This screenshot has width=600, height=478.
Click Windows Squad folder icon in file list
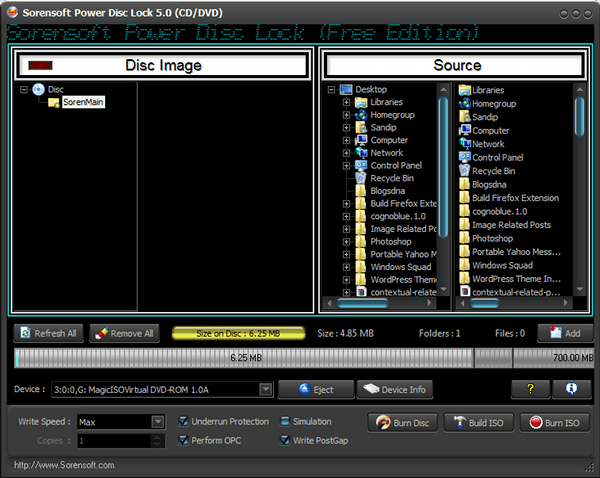tap(465, 265)
